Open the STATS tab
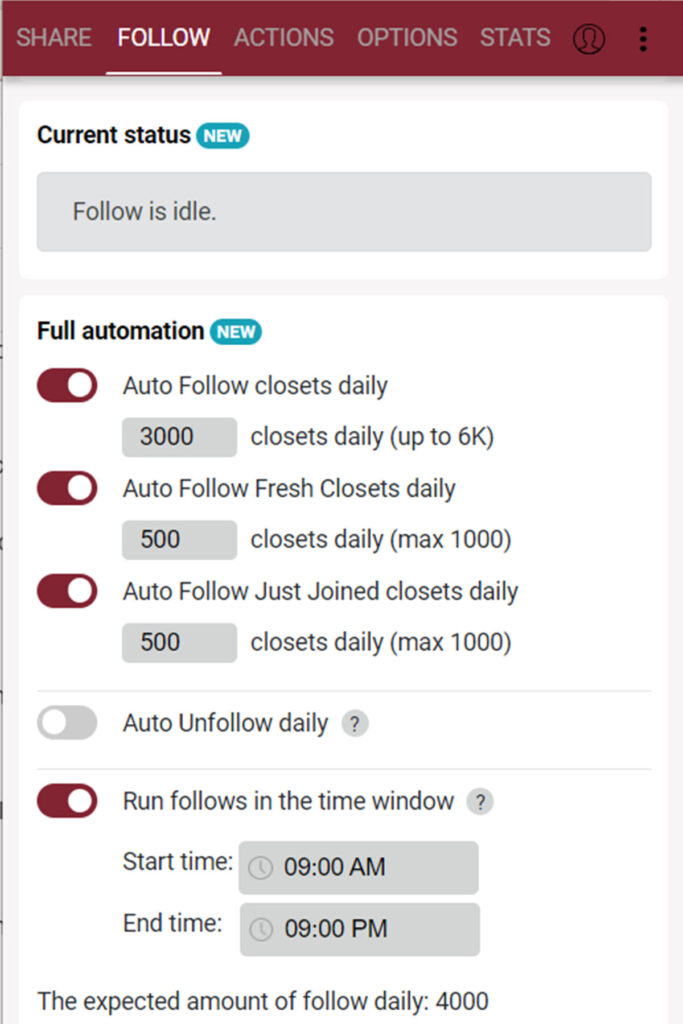Screen dimensions: 683x1024 (x=515, y=37)
